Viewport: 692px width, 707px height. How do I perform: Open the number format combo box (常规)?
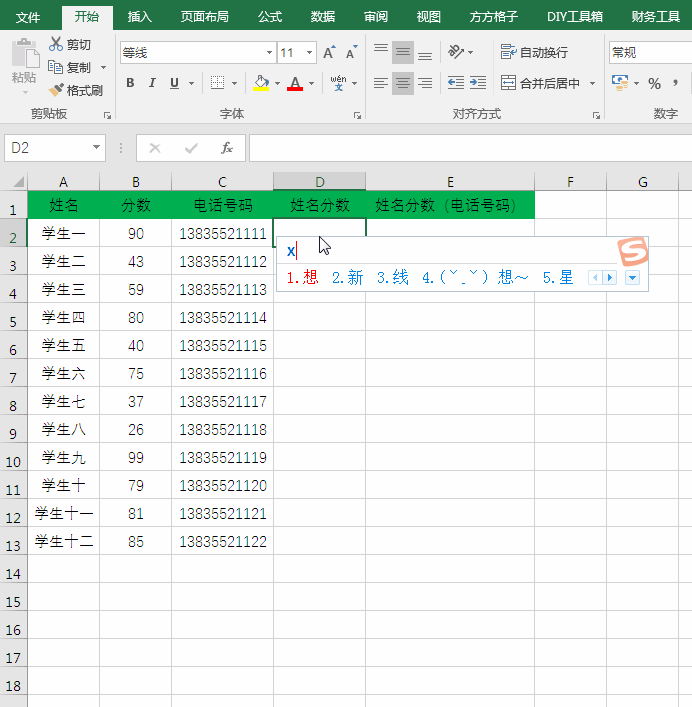coord(651,53)
